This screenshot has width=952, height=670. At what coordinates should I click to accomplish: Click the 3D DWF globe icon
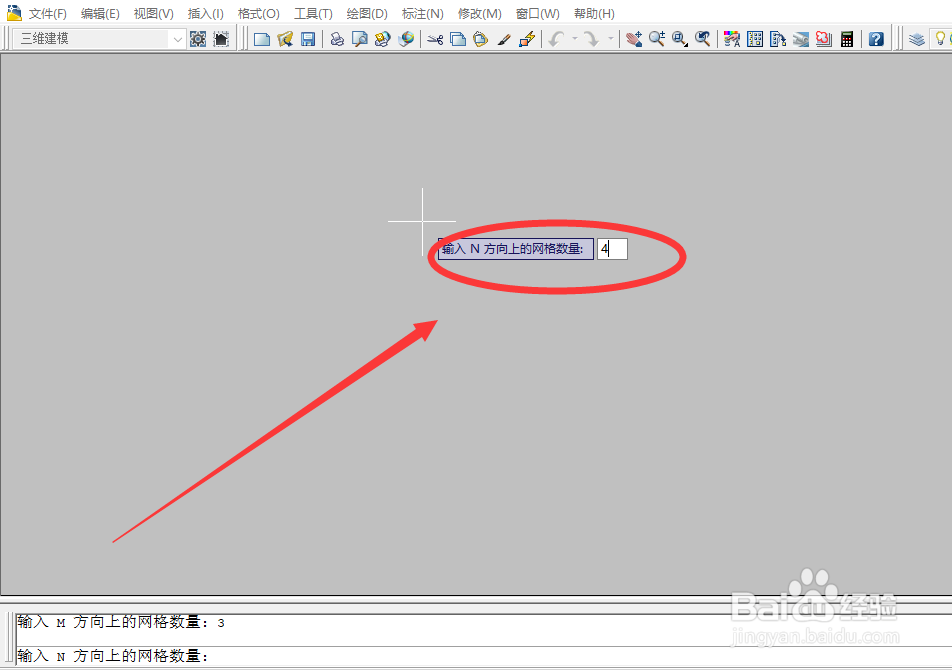[x=406, y=39]
